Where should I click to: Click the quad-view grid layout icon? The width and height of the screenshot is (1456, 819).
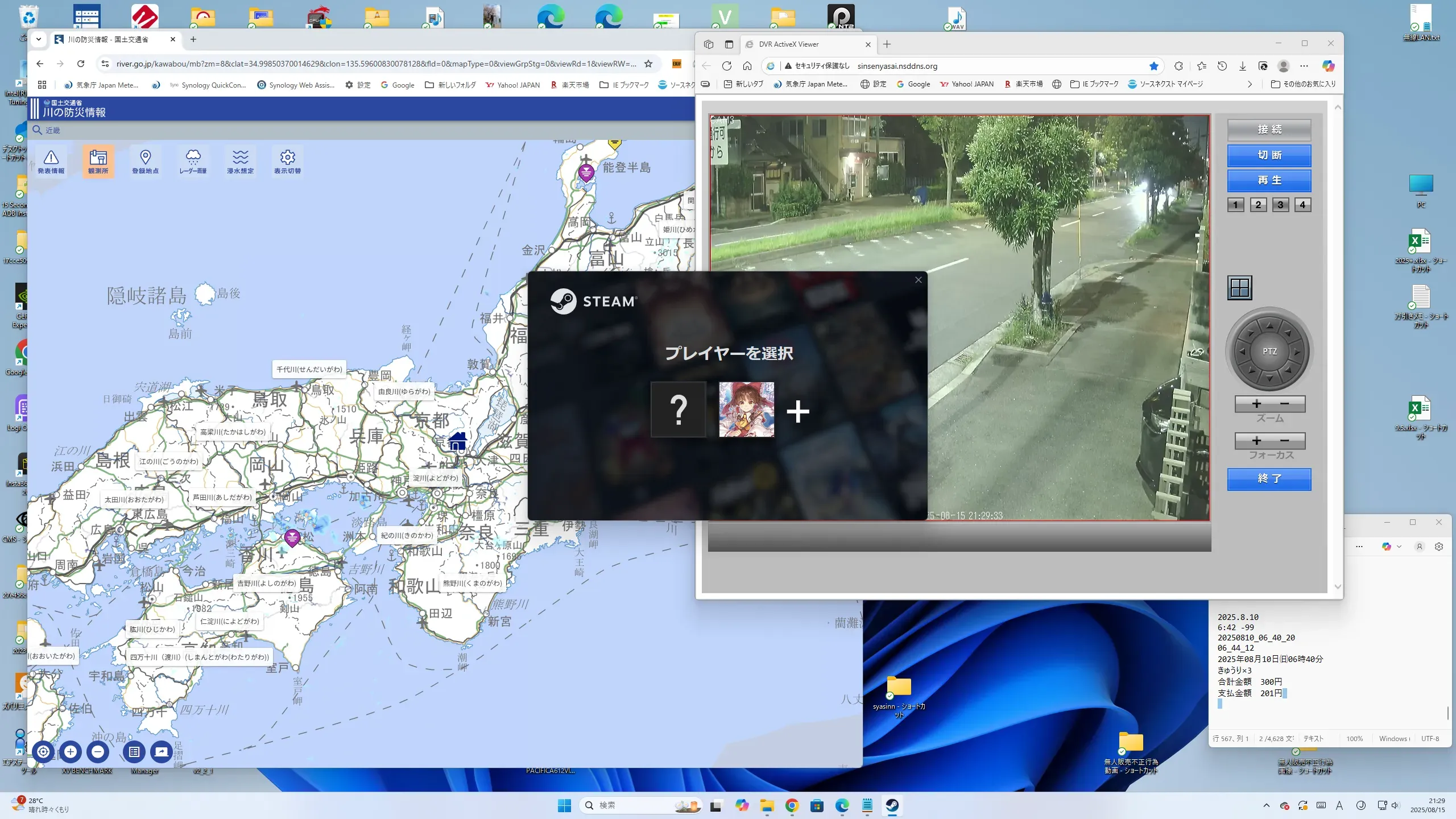tap(1240, 288)
